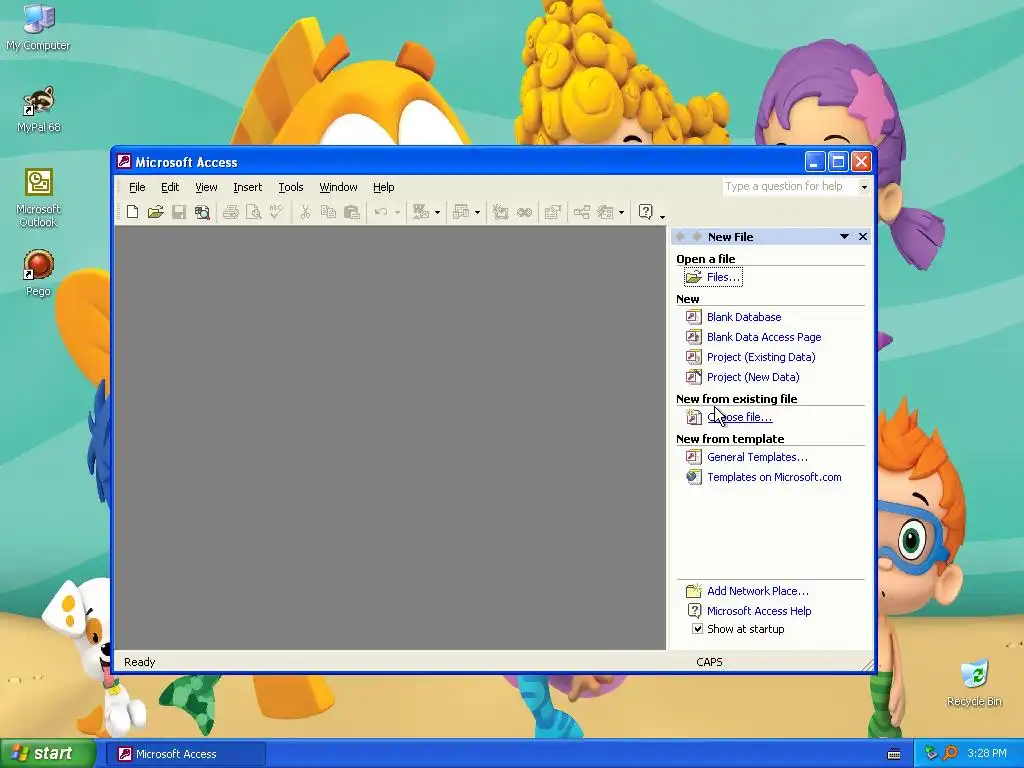Click the Properties toolbar icon

click(x=552, y=212)
